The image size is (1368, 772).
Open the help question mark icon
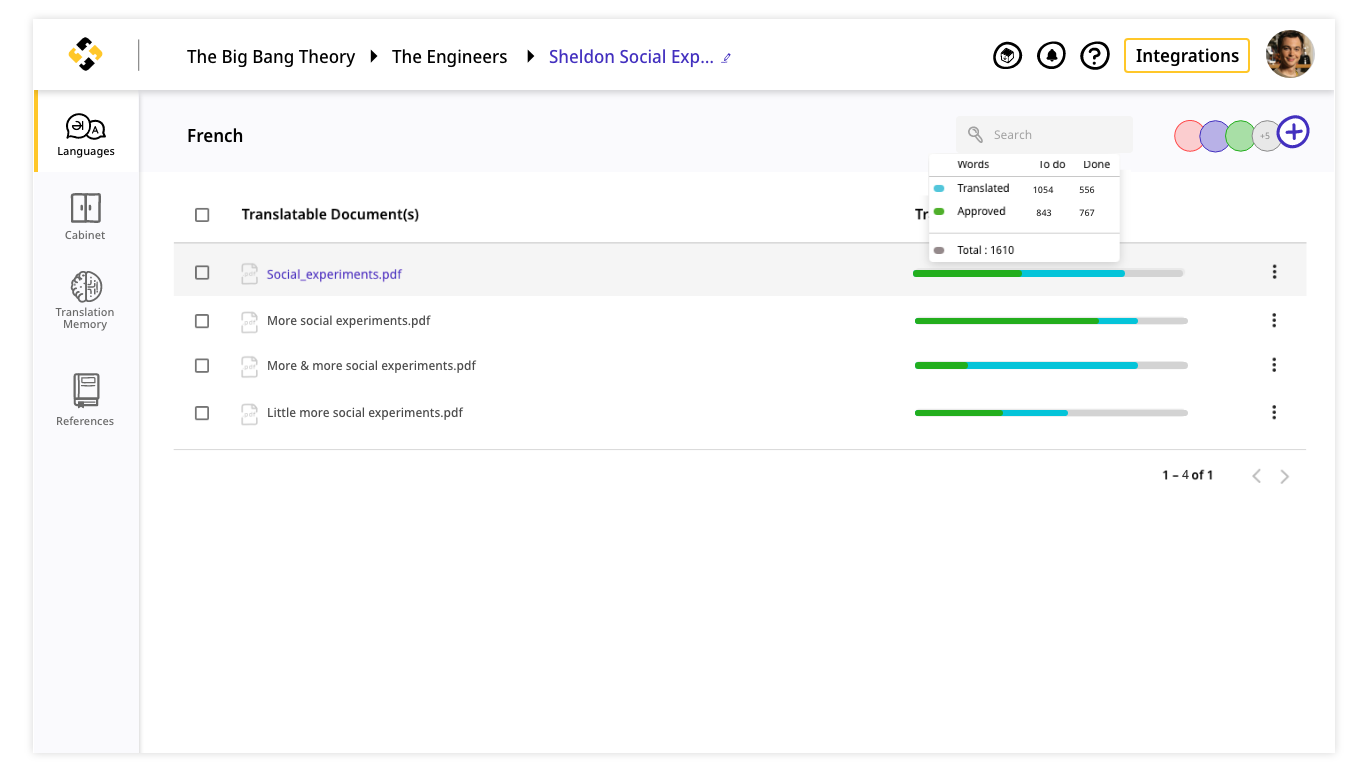1096,56
